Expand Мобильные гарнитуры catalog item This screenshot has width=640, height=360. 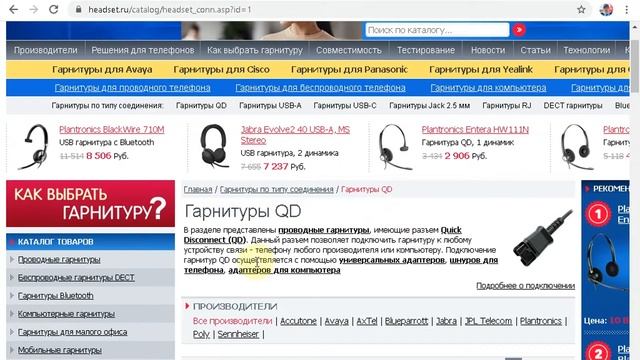[60, 350]
